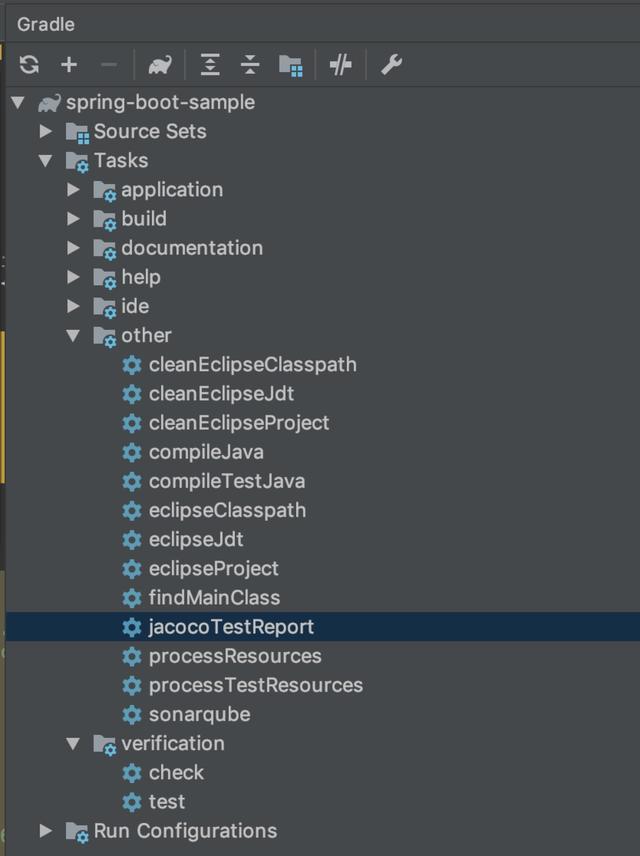This screenshot has width=640, height=856.
Task: Click the folder-style task grouping toolbar icon
Action: (x=291, y=65)
